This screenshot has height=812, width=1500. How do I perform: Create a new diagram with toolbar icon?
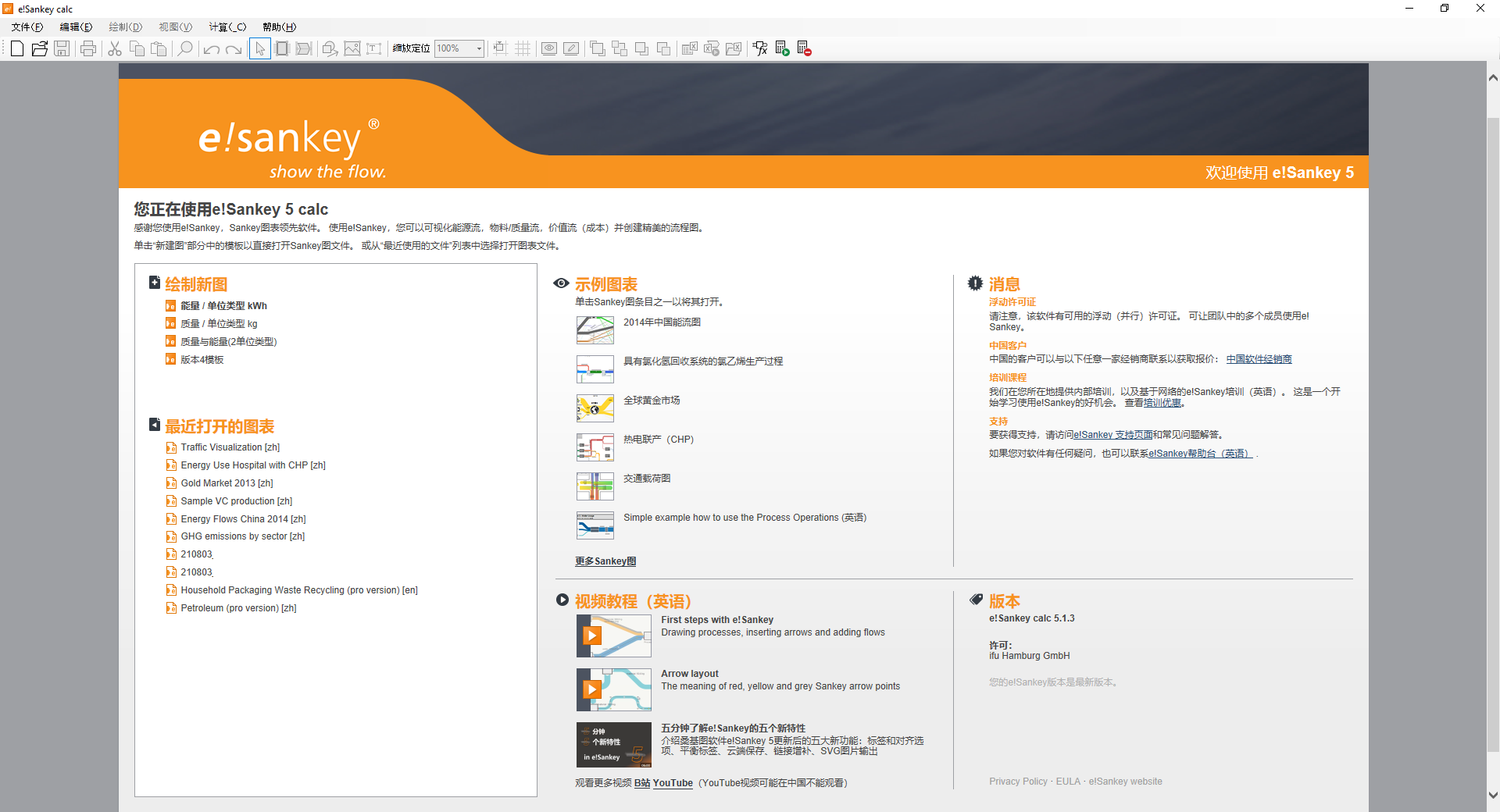pos(17,48)
